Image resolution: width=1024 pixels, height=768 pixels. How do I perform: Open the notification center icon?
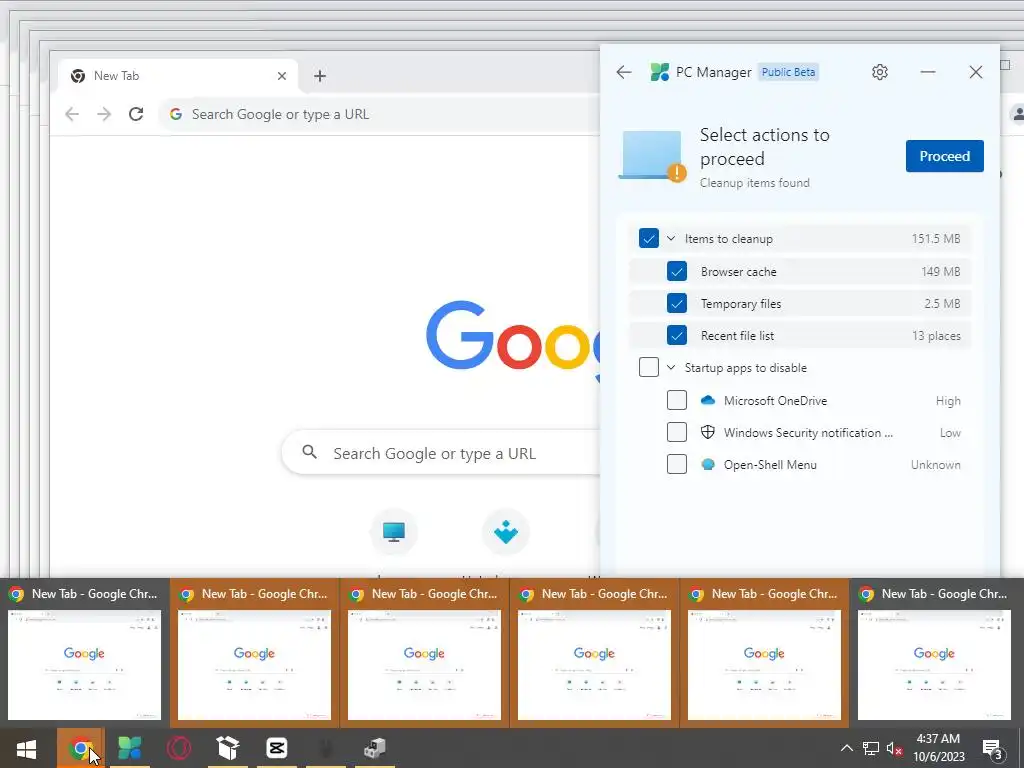pyautogui.click(x=993, y=749)
